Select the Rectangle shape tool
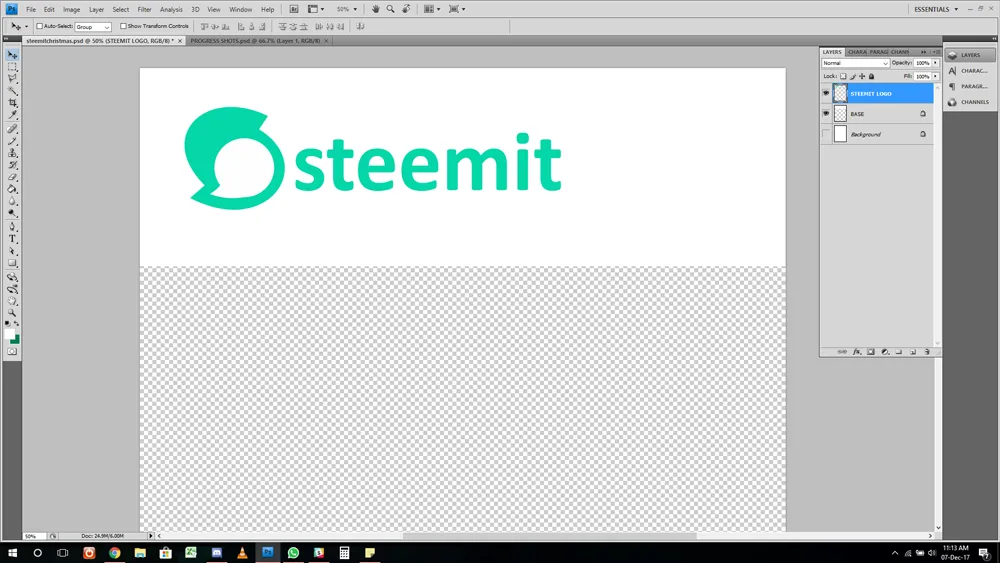The image size is (1000, 563). click(12, 263)
